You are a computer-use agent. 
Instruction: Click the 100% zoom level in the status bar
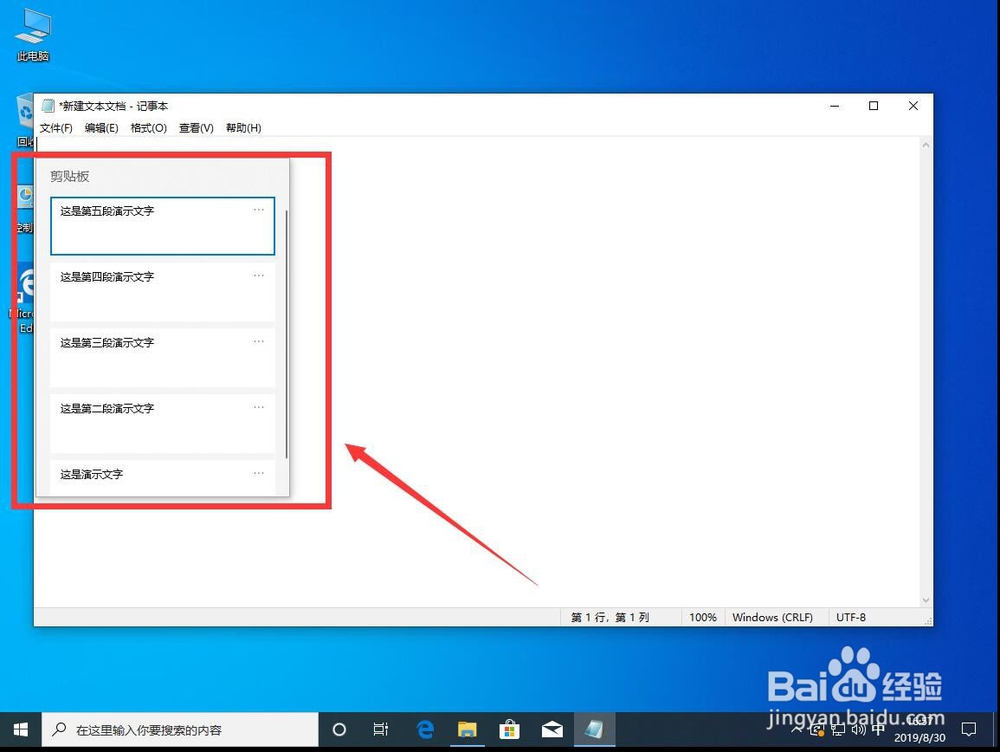pos(703,617)
